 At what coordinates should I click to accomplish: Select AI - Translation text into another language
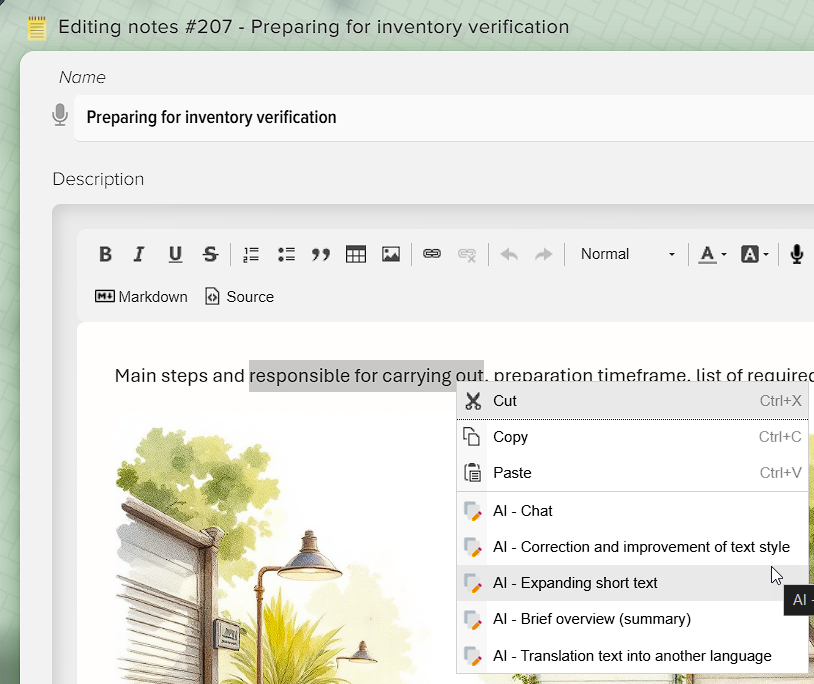632,656
